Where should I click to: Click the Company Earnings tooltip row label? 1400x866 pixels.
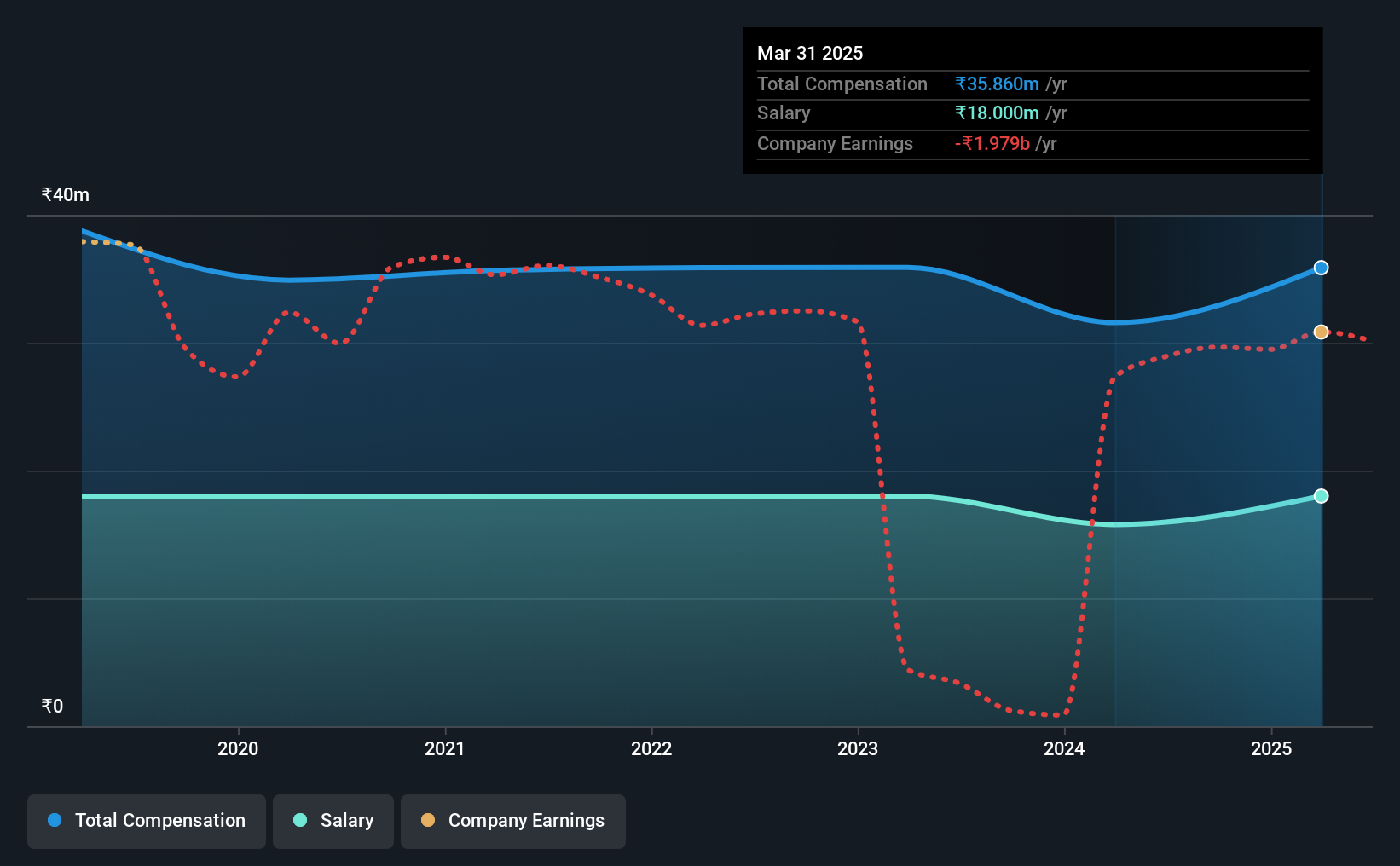(835, 143)
